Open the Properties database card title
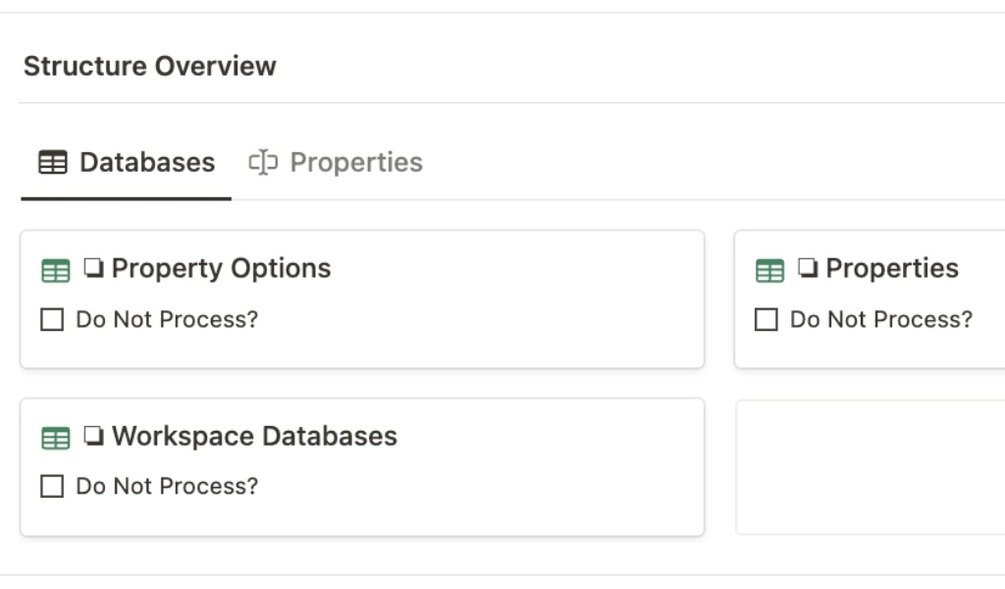Screen dimensions: 1005x589 (x=892, y=268)
